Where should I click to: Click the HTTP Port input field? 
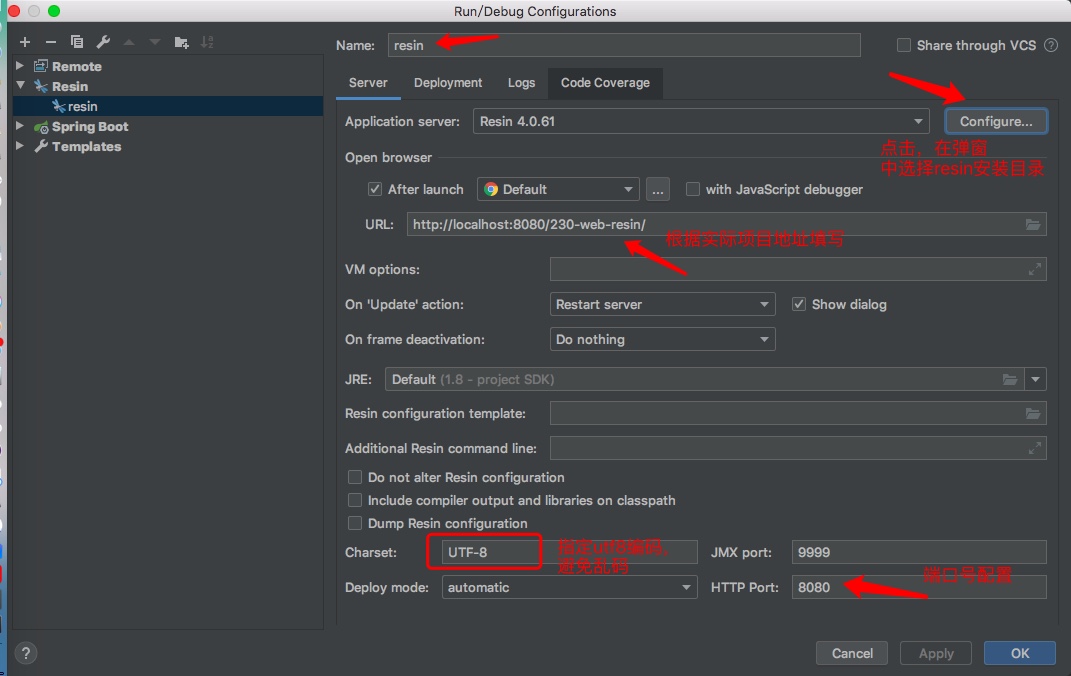pos(918,587)
